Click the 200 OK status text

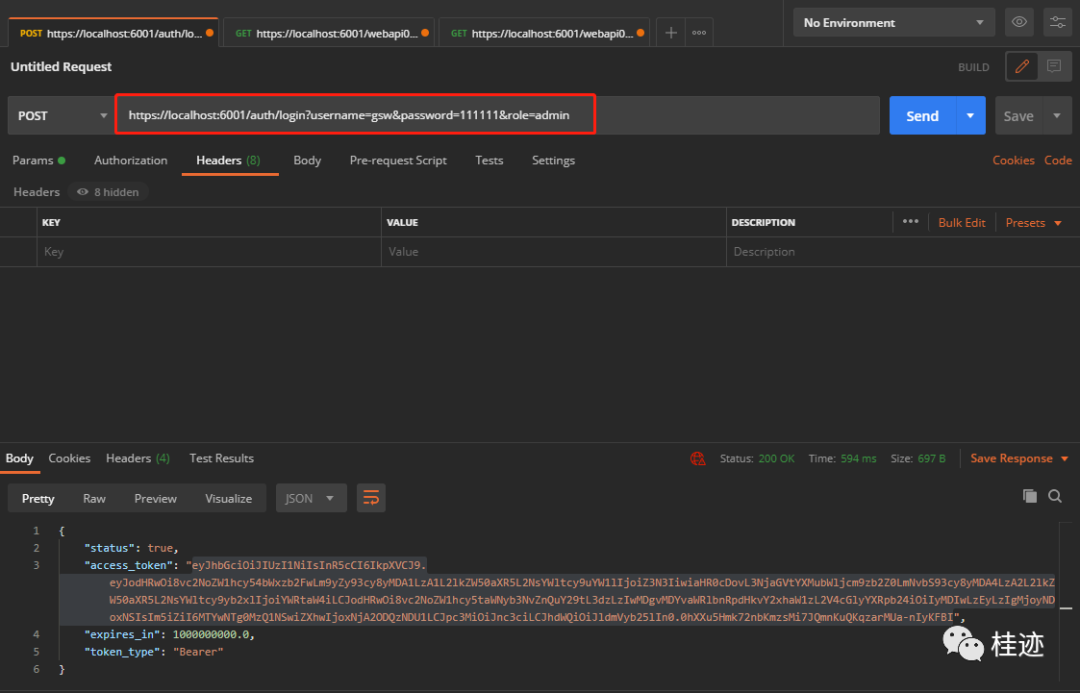click(x=776, y=459)
